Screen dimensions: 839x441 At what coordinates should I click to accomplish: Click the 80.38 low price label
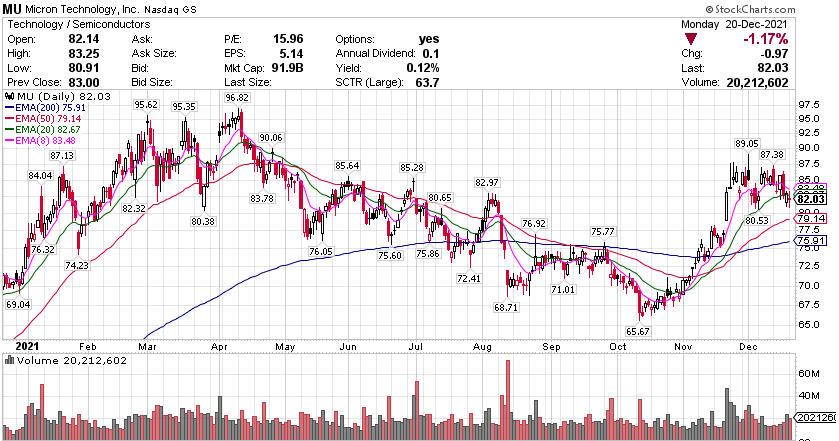[203, 221]
